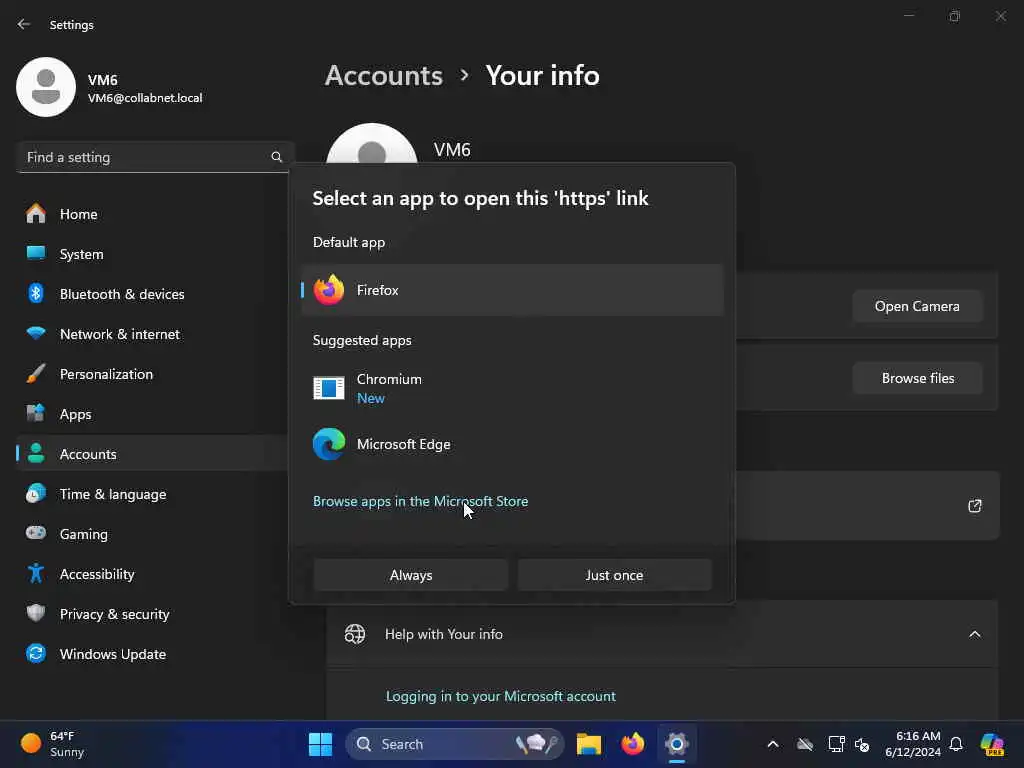Click the Open Camera button
Image resolution: width=1024 pixels, height=768 pixels.
point(917,306)
